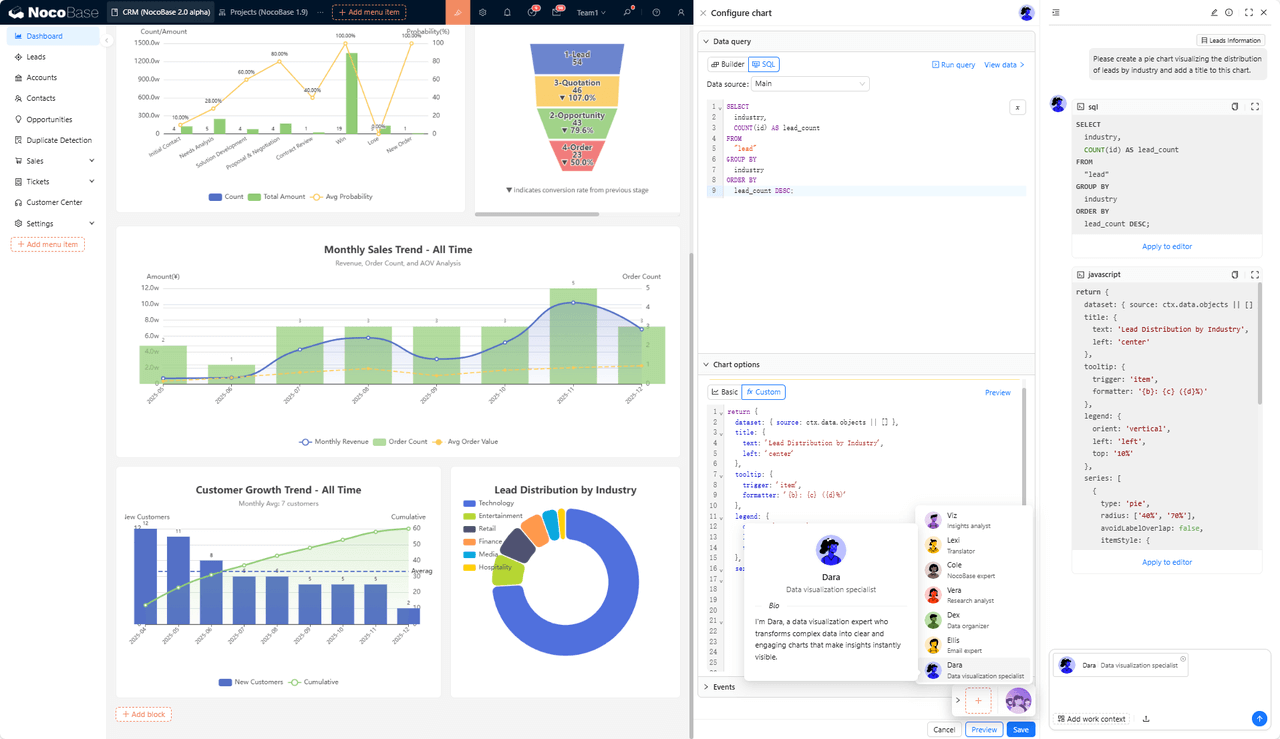Collapse the Data query section
Screen dimensions: 1280x739
[707, 41]
